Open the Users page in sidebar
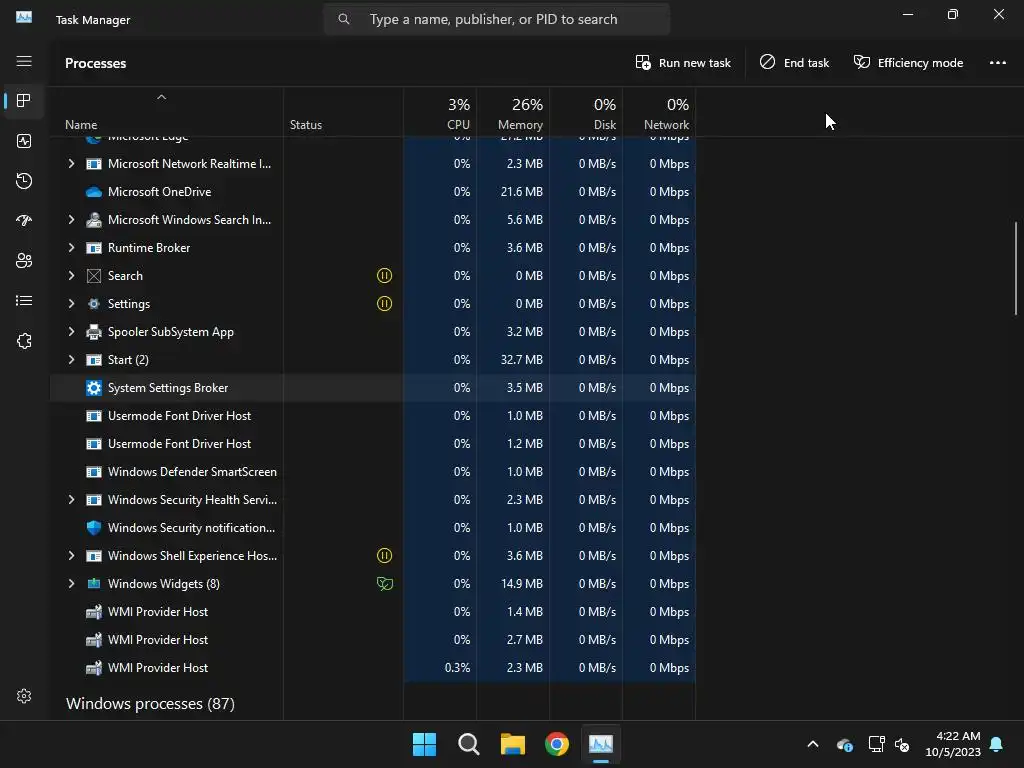 click(24, 261)
